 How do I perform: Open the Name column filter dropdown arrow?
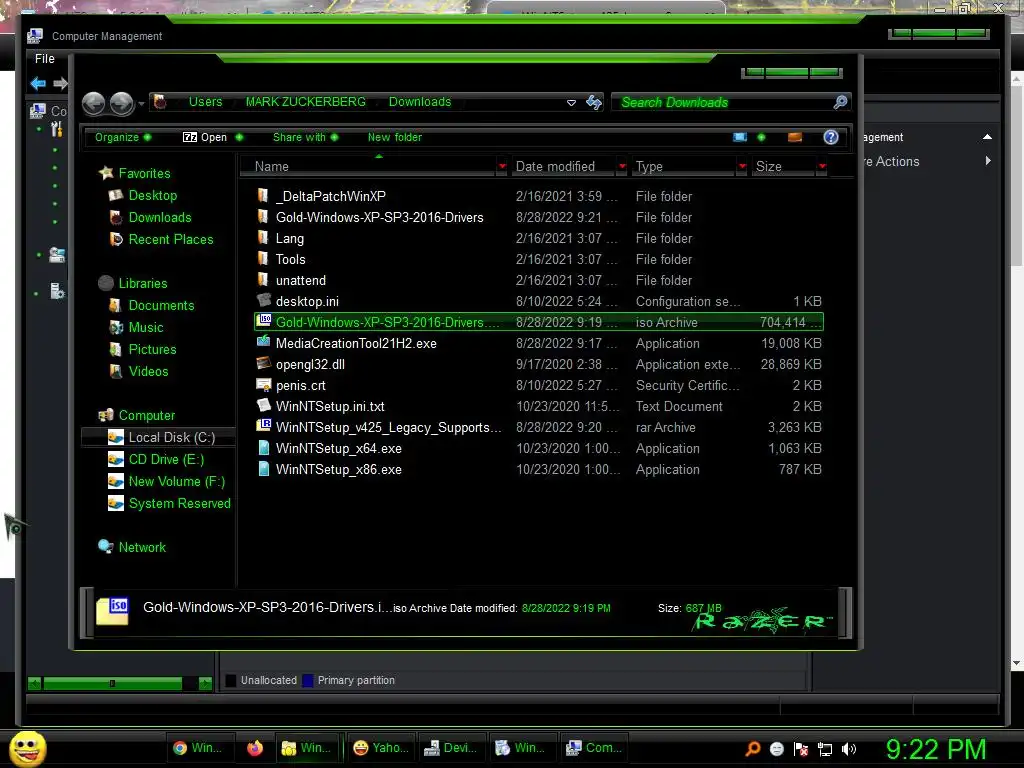coord(502,167)
